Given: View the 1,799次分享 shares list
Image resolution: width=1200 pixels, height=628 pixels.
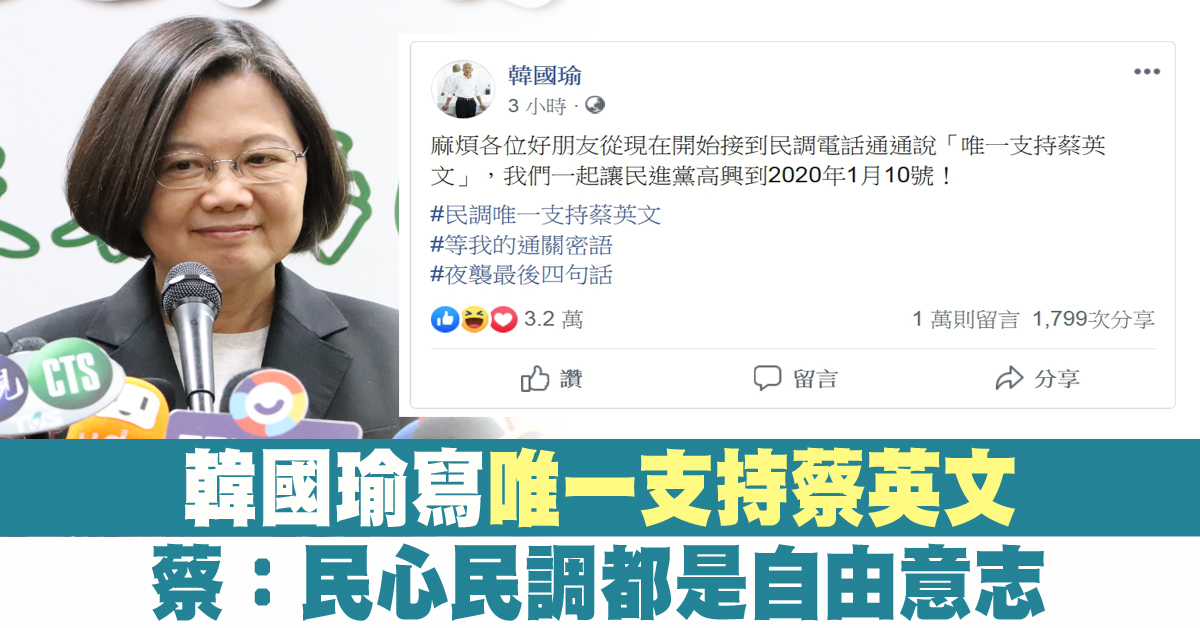Looking at the screenshot, I should (x=1093, y=320).
